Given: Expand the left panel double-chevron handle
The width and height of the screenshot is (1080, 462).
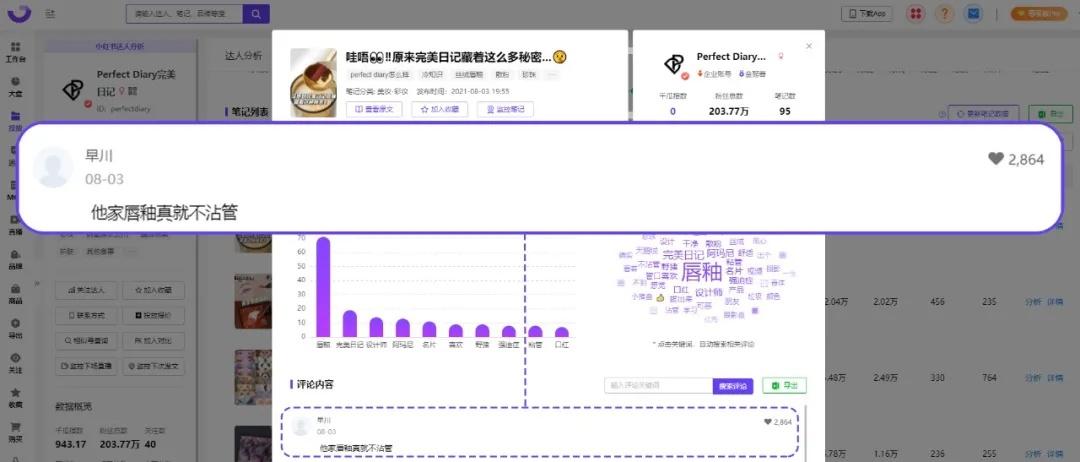Looking at the screenshot, I should click(x=37, y=282).
